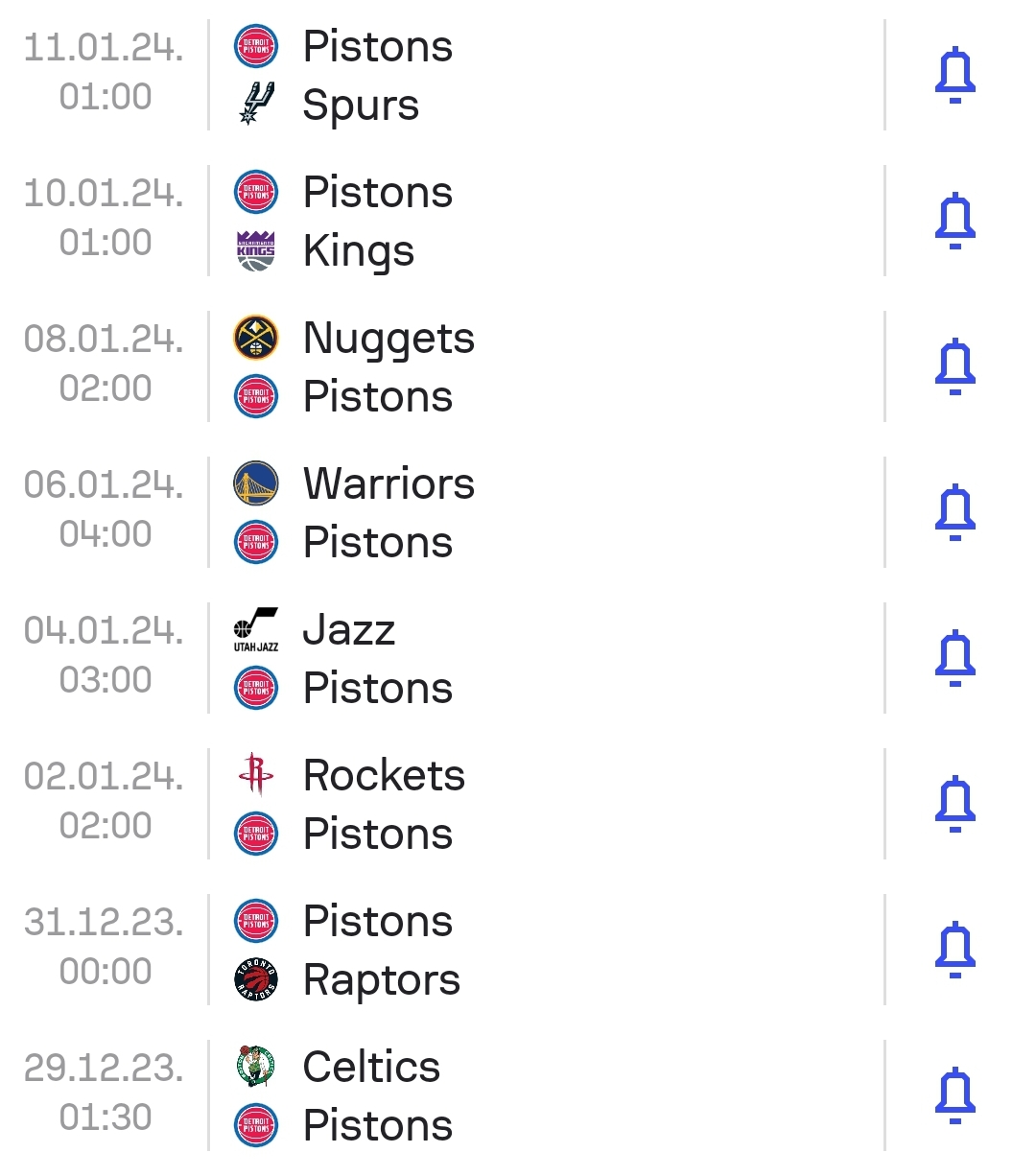Tap bell icon for Pistons vs Raptors
1036x1176 pixels.
pos(955,950)
